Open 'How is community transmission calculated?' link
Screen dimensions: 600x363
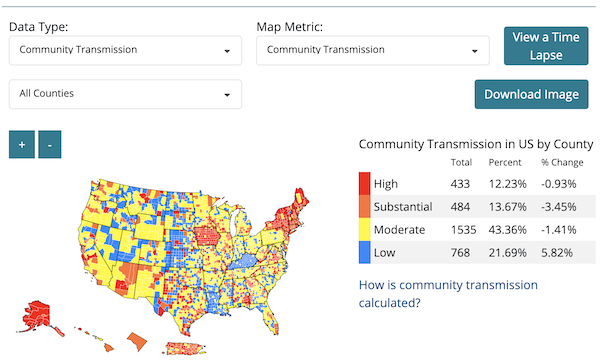[448, 294]
